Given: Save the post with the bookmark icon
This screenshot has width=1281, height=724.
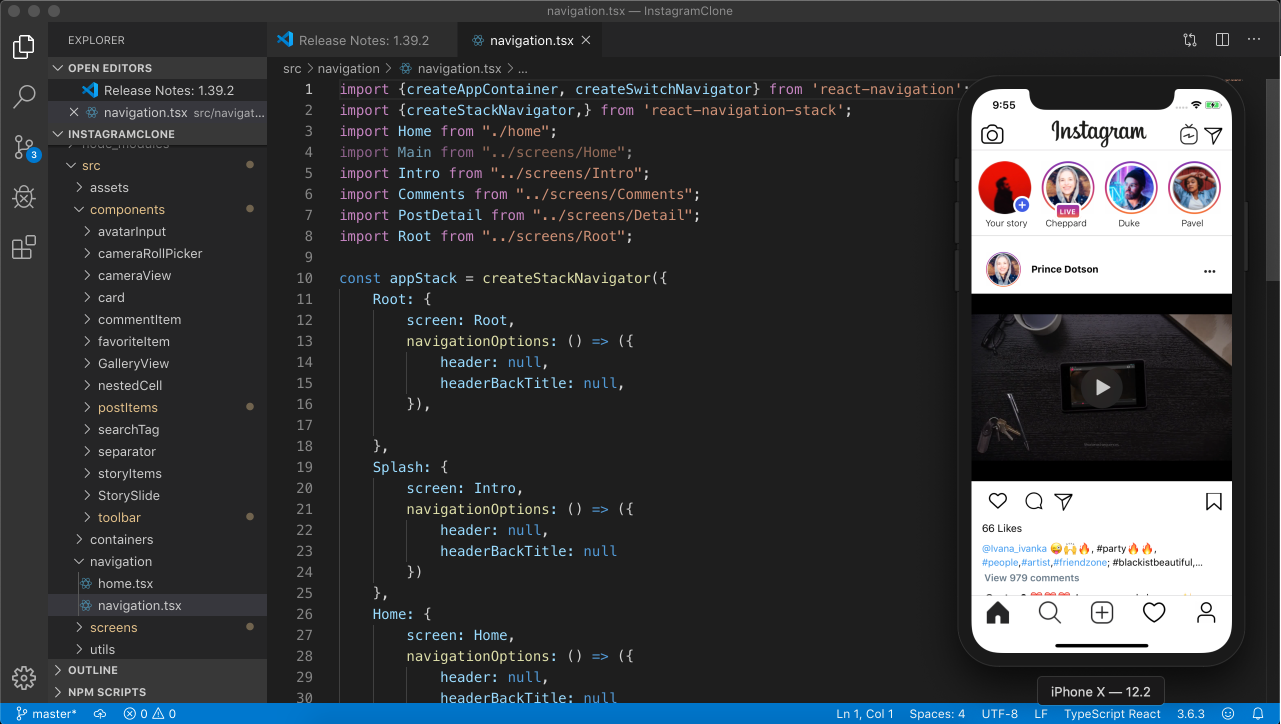Looking at the screenshot, I should point(1213,501).
